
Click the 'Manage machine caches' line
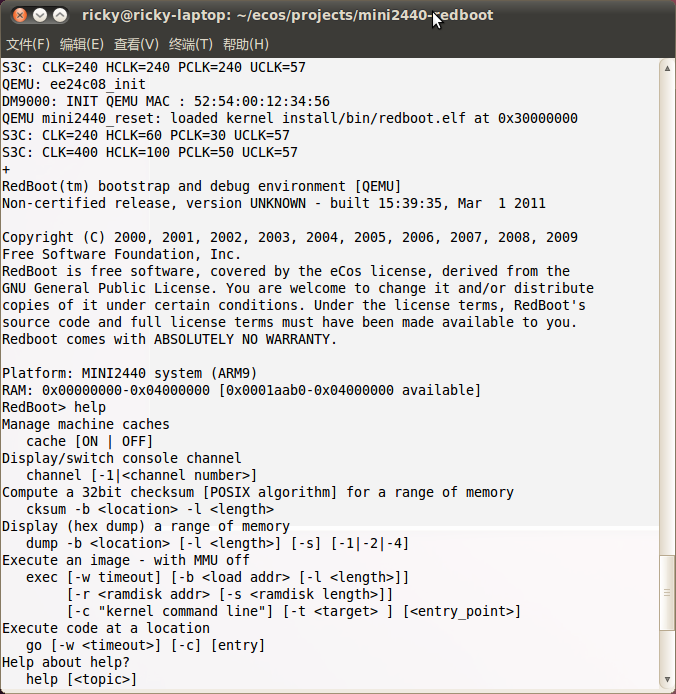pos(86,424)
